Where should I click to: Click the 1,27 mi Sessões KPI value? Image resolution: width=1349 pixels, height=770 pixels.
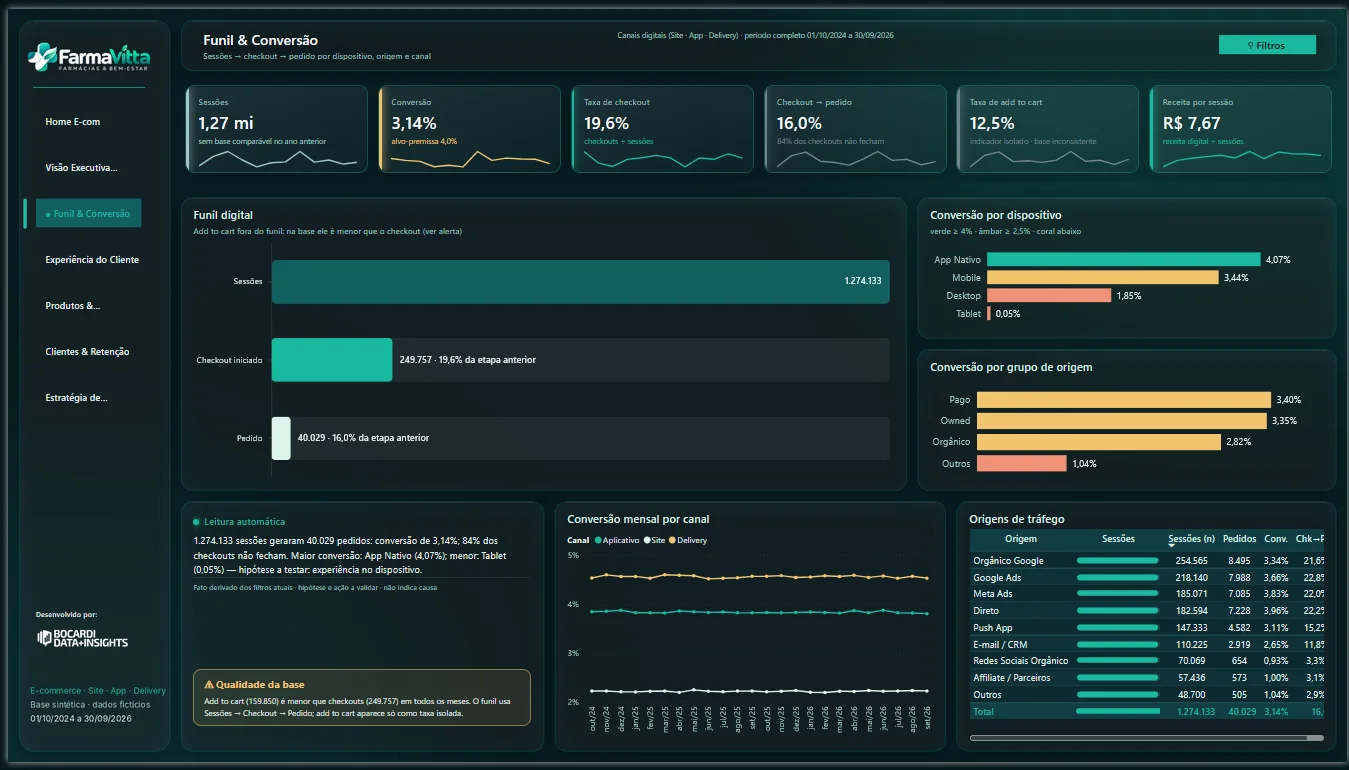point(226,123)
